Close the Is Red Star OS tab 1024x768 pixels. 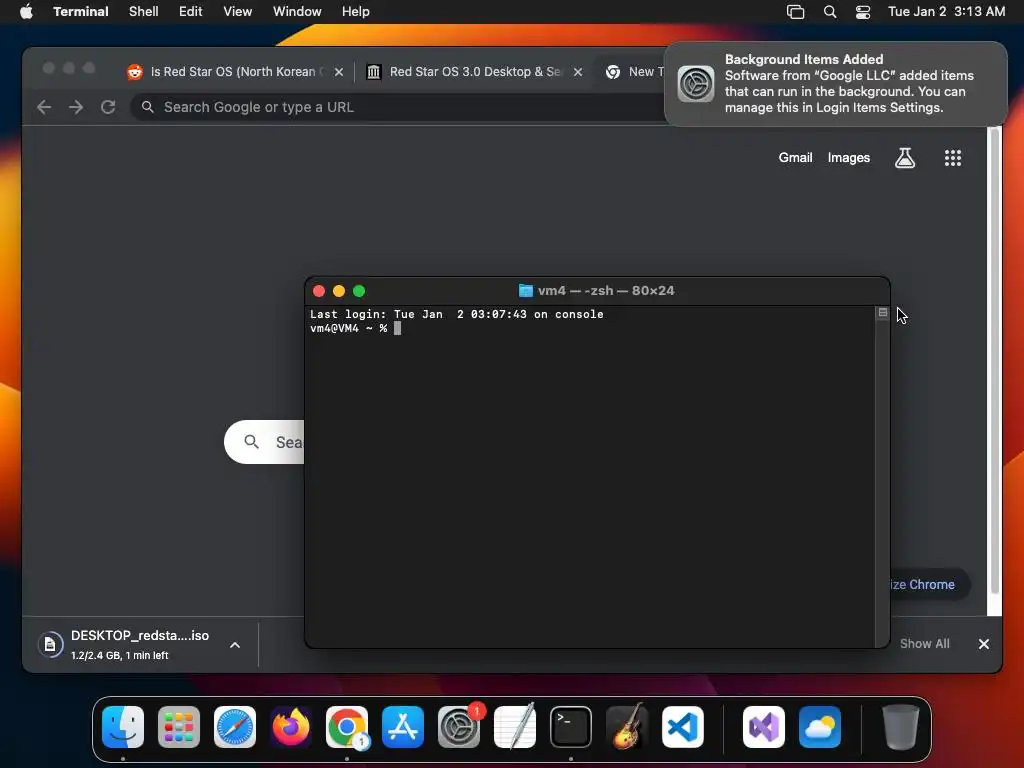pos(339,72)
